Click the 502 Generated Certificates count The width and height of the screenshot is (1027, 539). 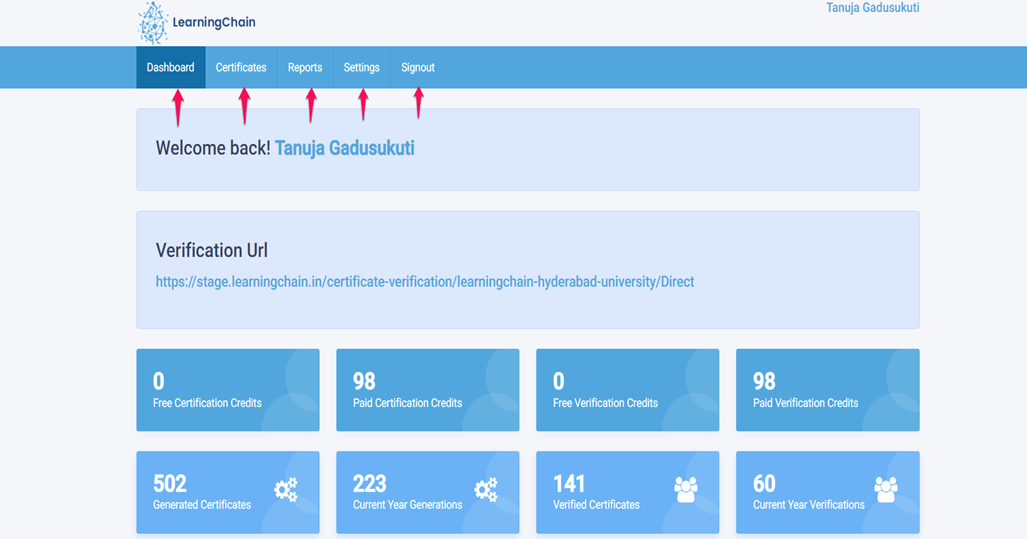point(170,484)
